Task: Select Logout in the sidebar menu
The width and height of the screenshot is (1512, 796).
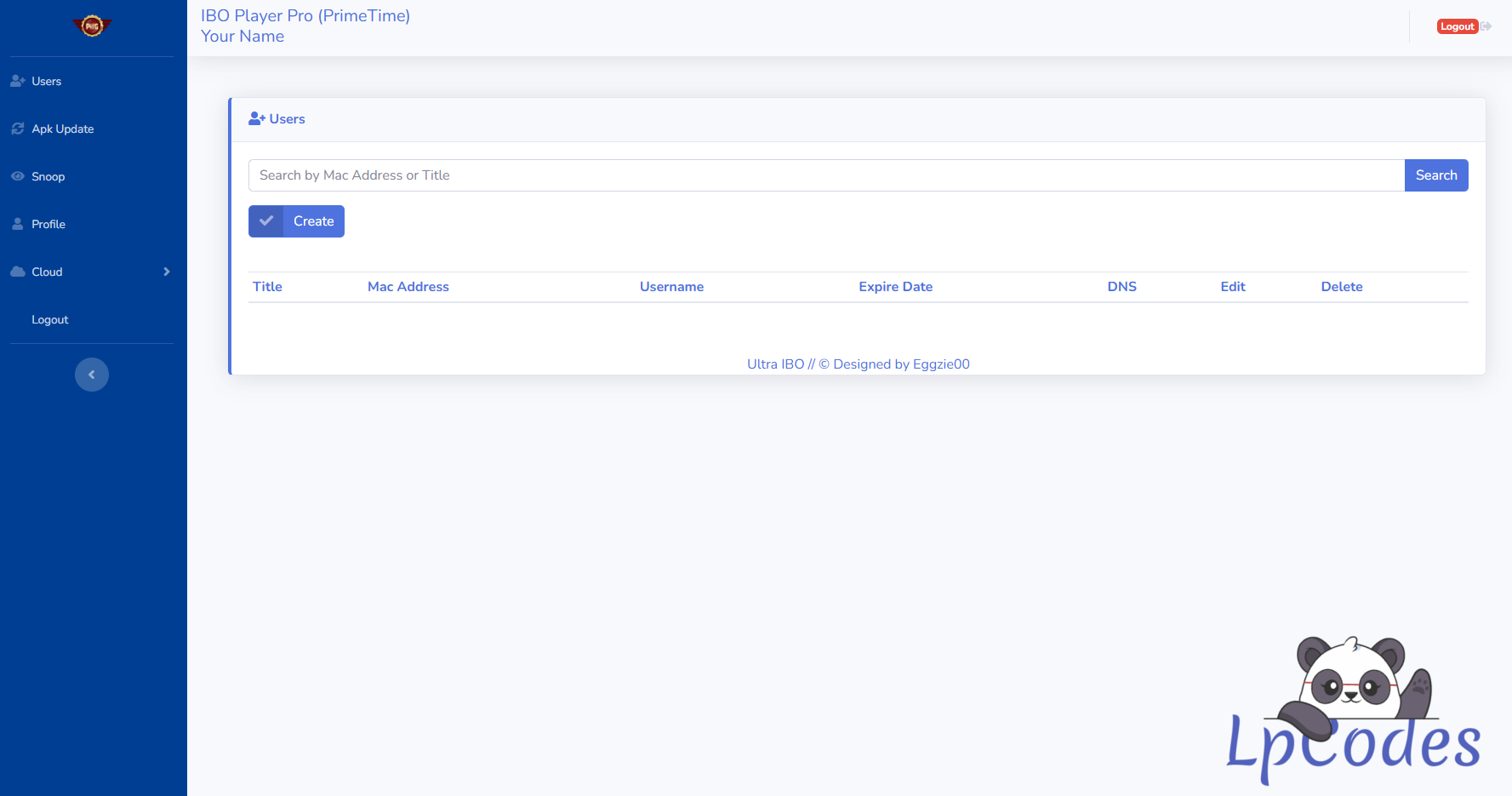Action: click(50, 319)
